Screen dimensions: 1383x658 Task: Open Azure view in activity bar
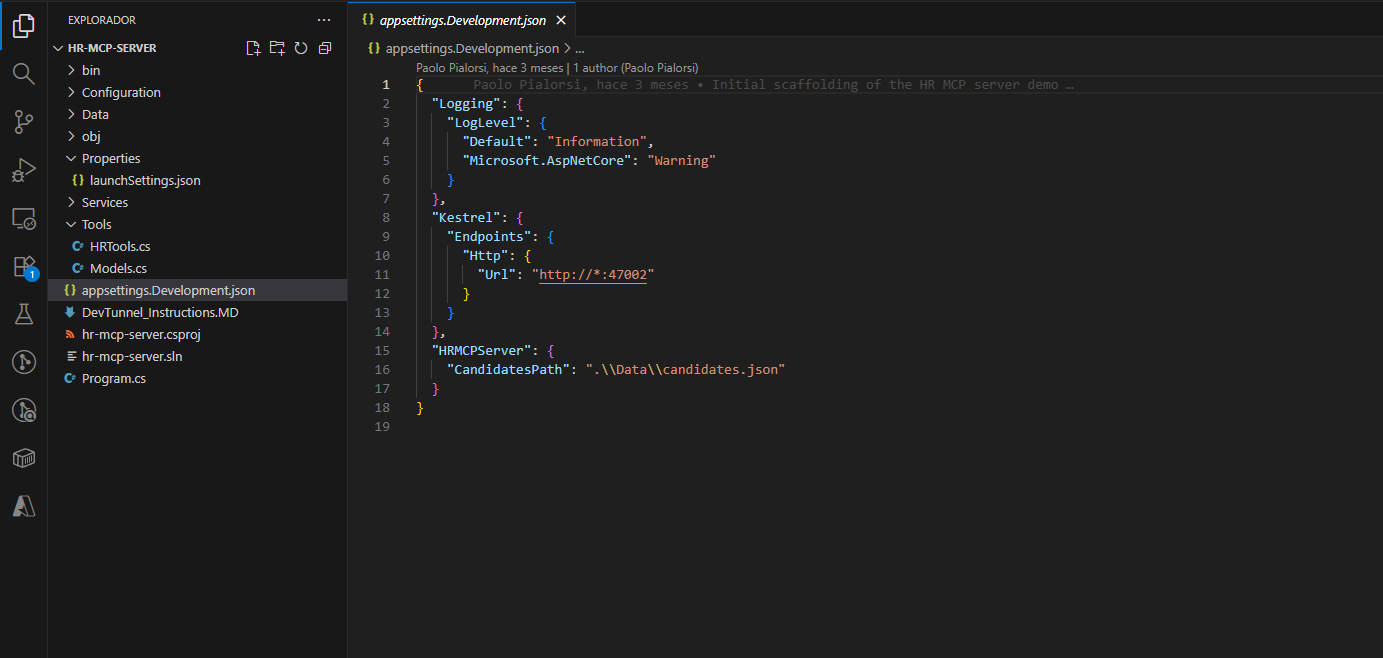24,506
